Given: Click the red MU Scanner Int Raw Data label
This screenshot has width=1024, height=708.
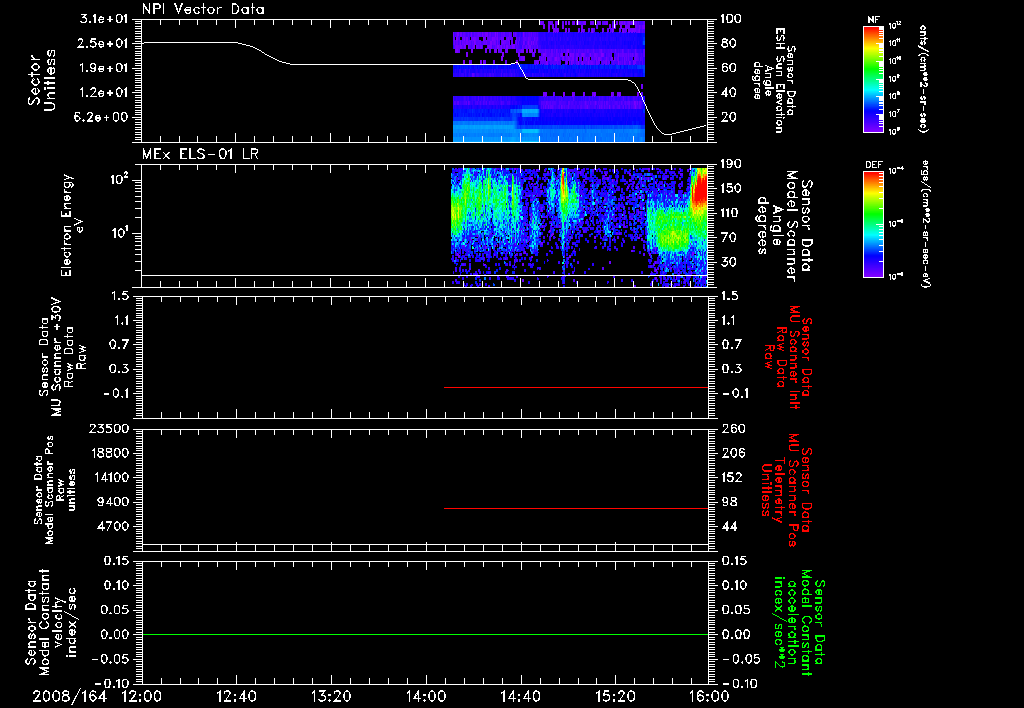Looking at the screenshot, I should coord(789,357).
